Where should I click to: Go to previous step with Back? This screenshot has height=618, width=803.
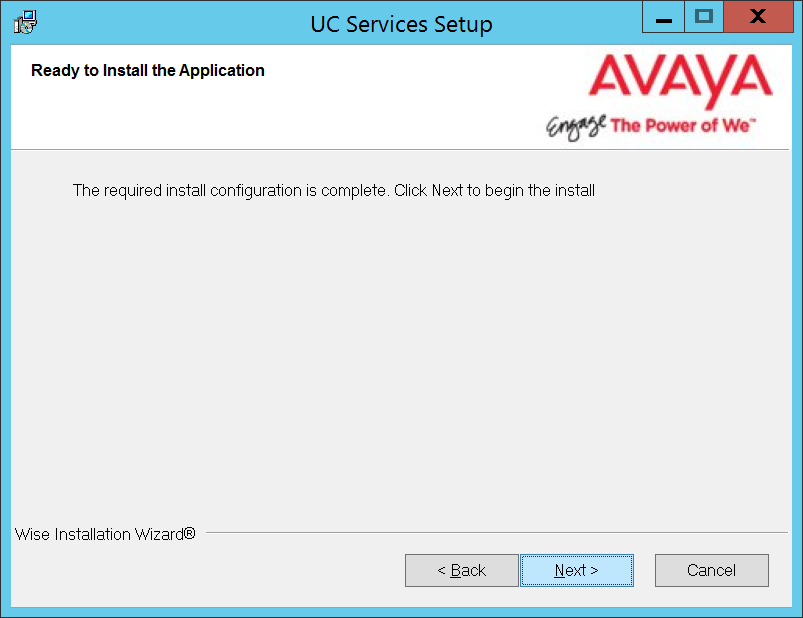coord(461,570)
